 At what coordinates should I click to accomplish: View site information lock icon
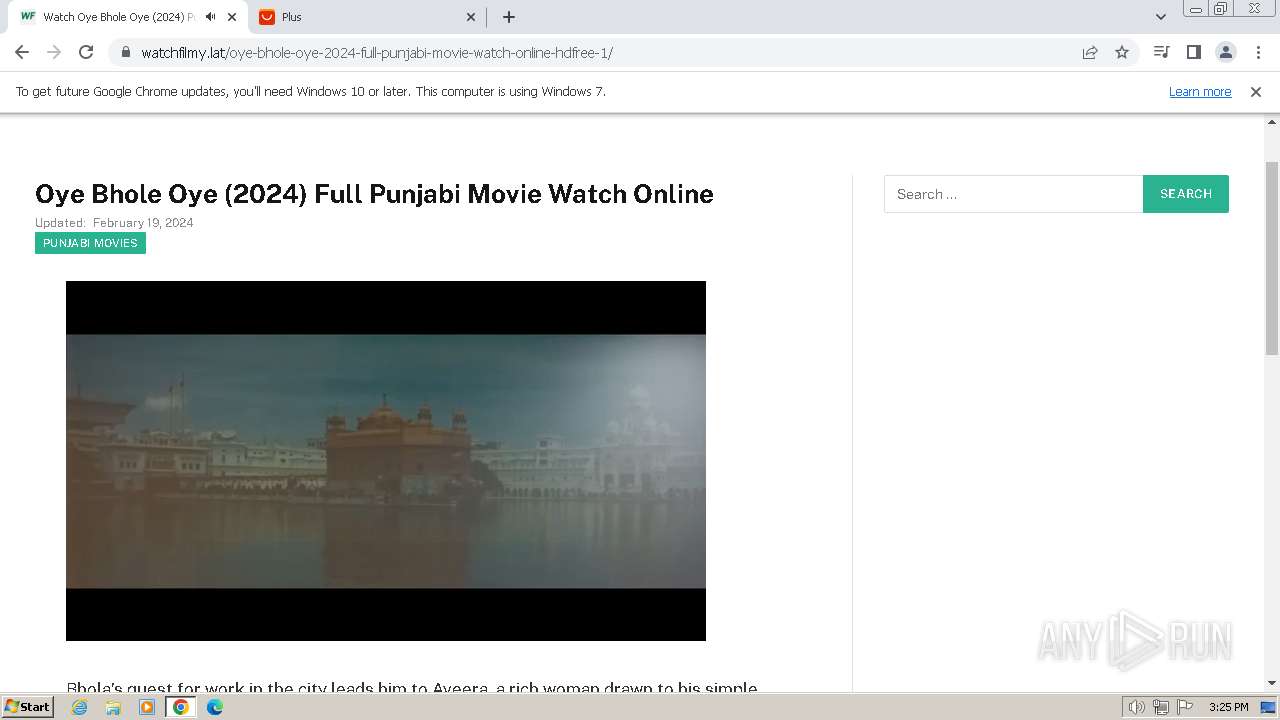coord(126,52)
